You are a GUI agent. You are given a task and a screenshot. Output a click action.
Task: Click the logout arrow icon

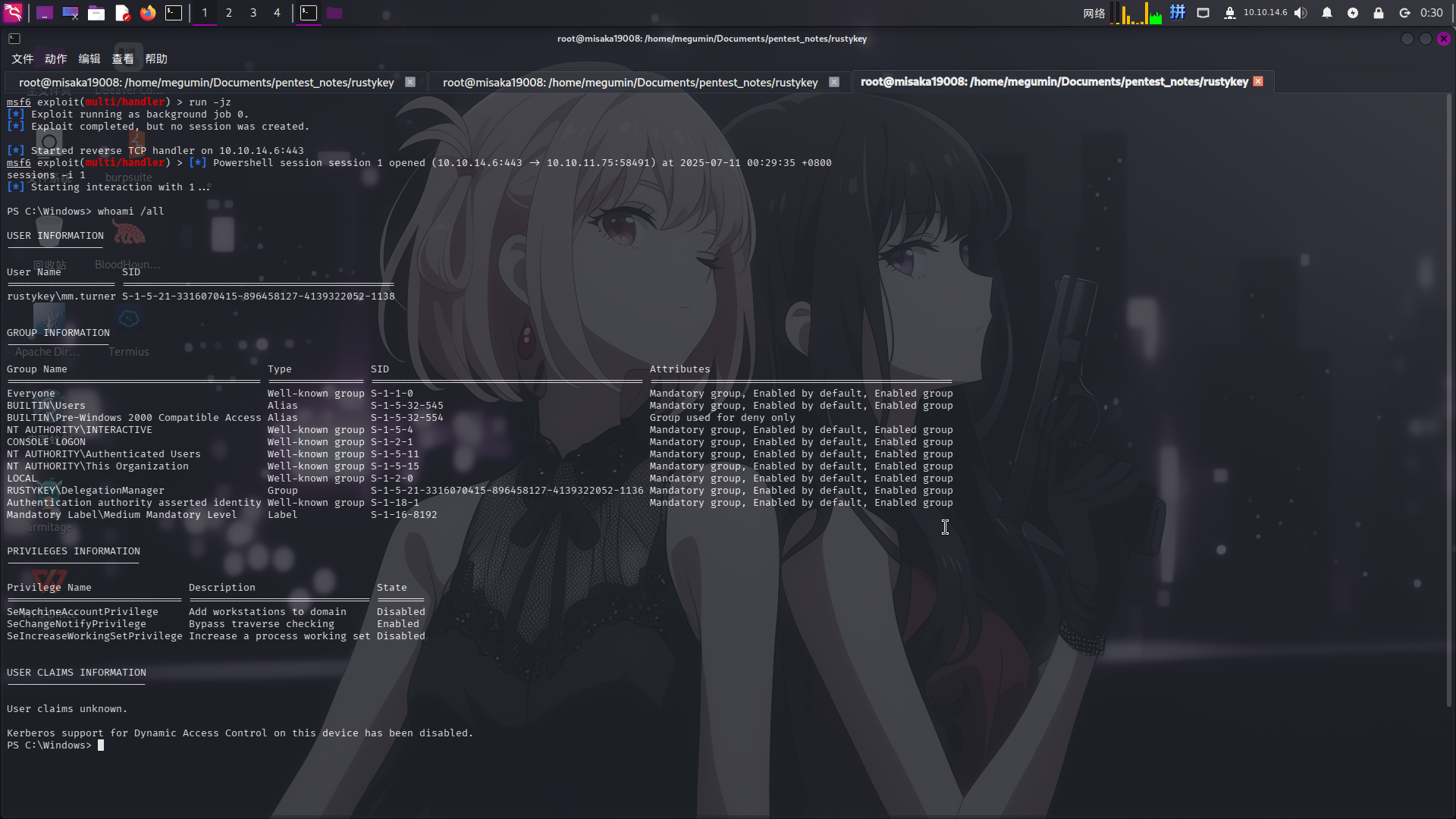point(1404,13)
